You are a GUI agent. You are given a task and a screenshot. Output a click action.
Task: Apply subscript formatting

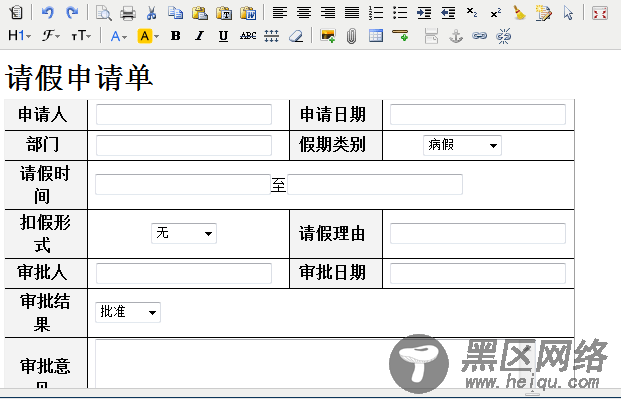[x=472, y=12]
